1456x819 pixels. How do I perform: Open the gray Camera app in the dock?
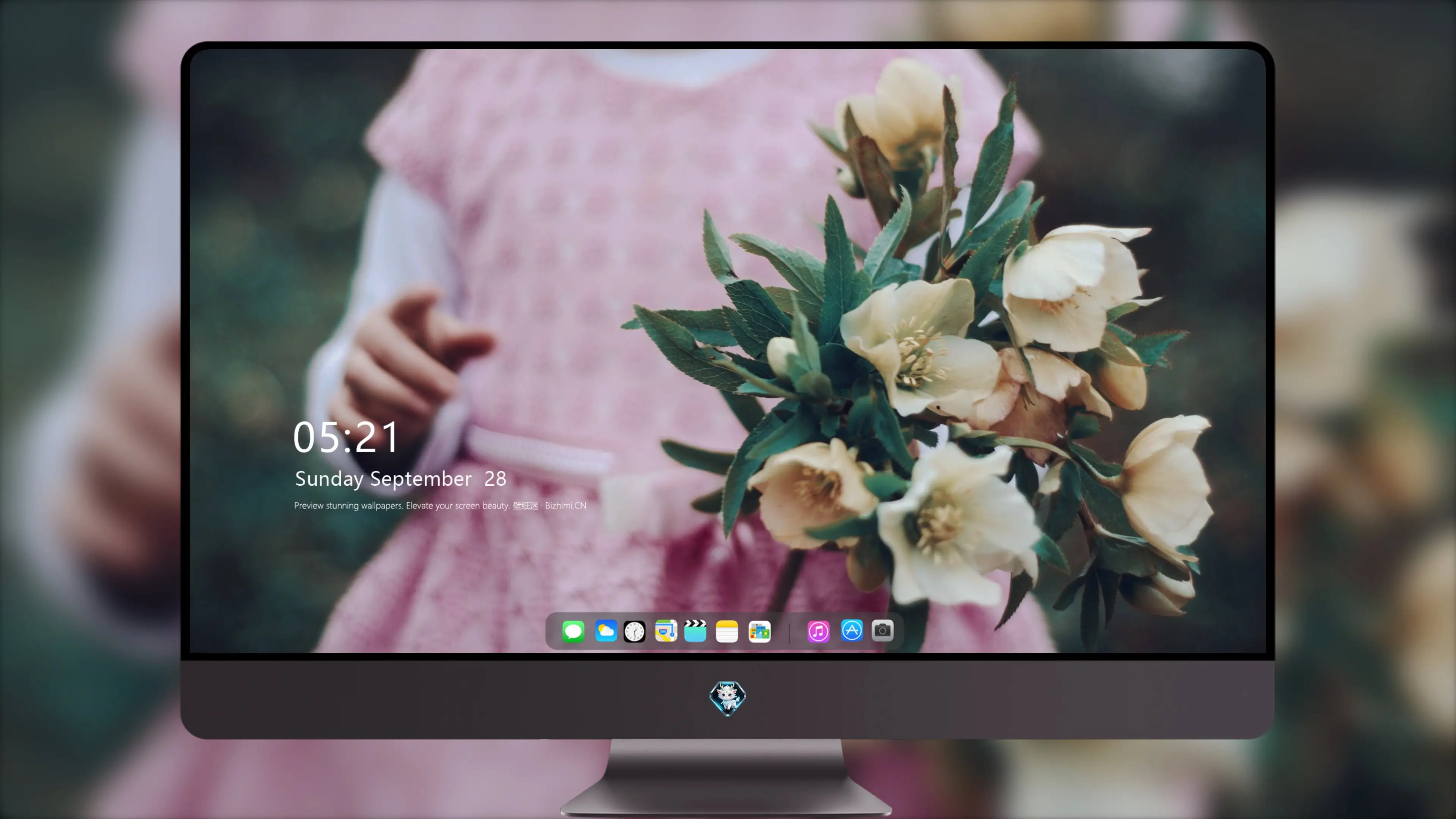pos(882,631)
